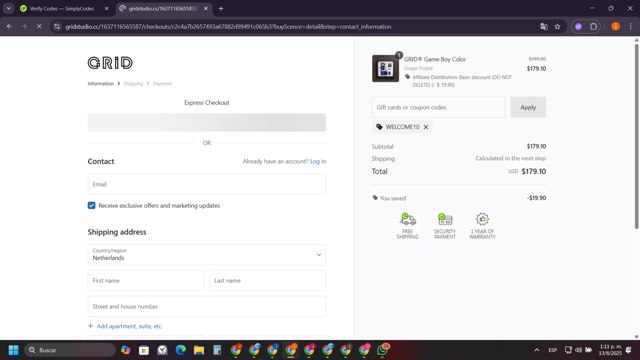Screen dimensions: 640x360
Task: Show hidden system tray icons
Action: click(537, 350)
